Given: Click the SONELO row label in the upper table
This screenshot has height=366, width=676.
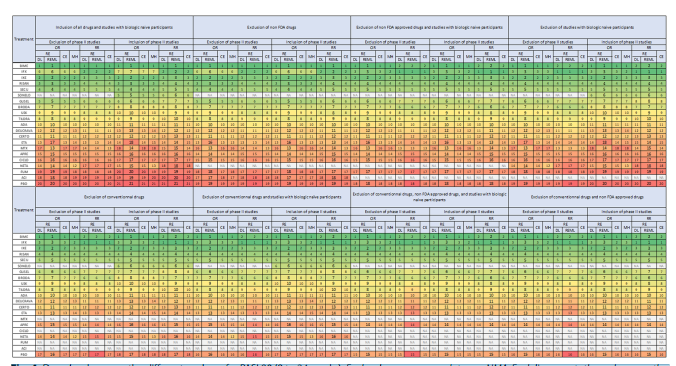Looking at the screenshot, I should tap(24, 95).
